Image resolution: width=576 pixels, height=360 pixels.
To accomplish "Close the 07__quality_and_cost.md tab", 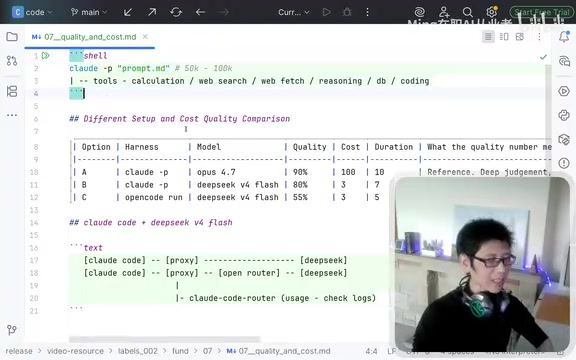I will [145, 37].
